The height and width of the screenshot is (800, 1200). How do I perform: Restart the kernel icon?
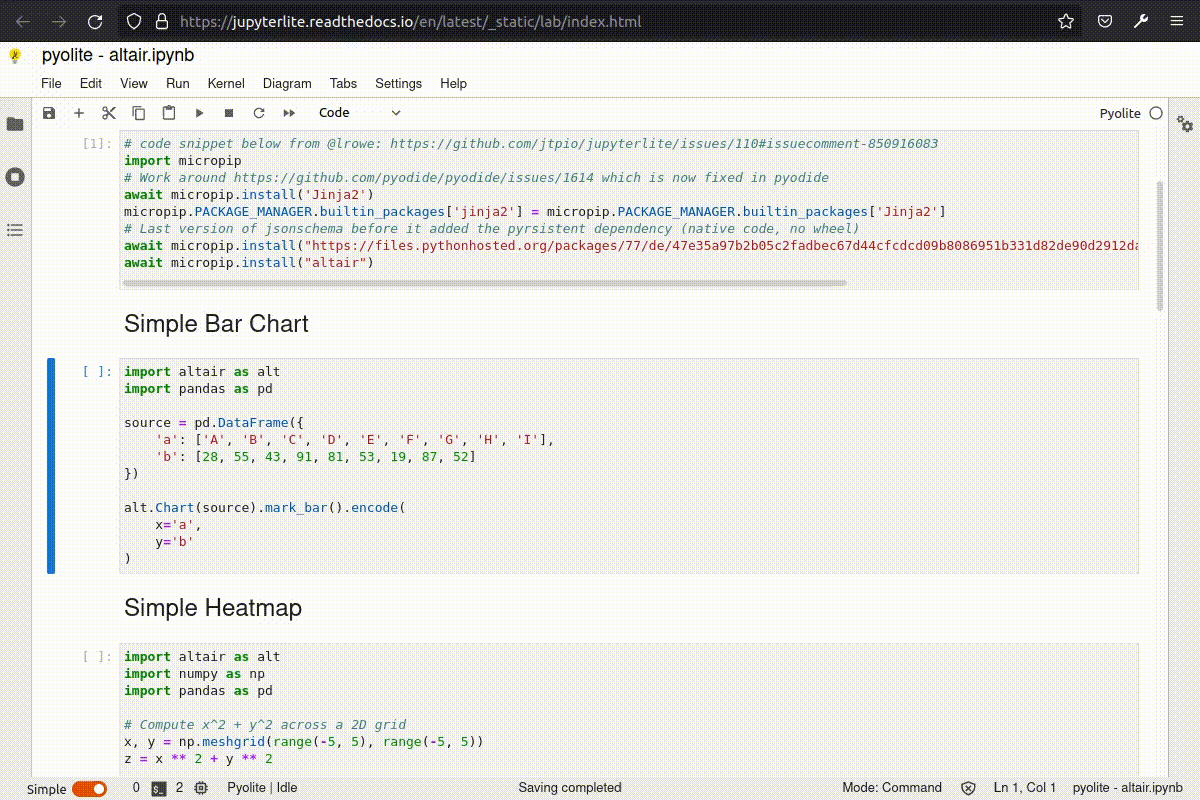pyautogui.click(x=259, y=113)
